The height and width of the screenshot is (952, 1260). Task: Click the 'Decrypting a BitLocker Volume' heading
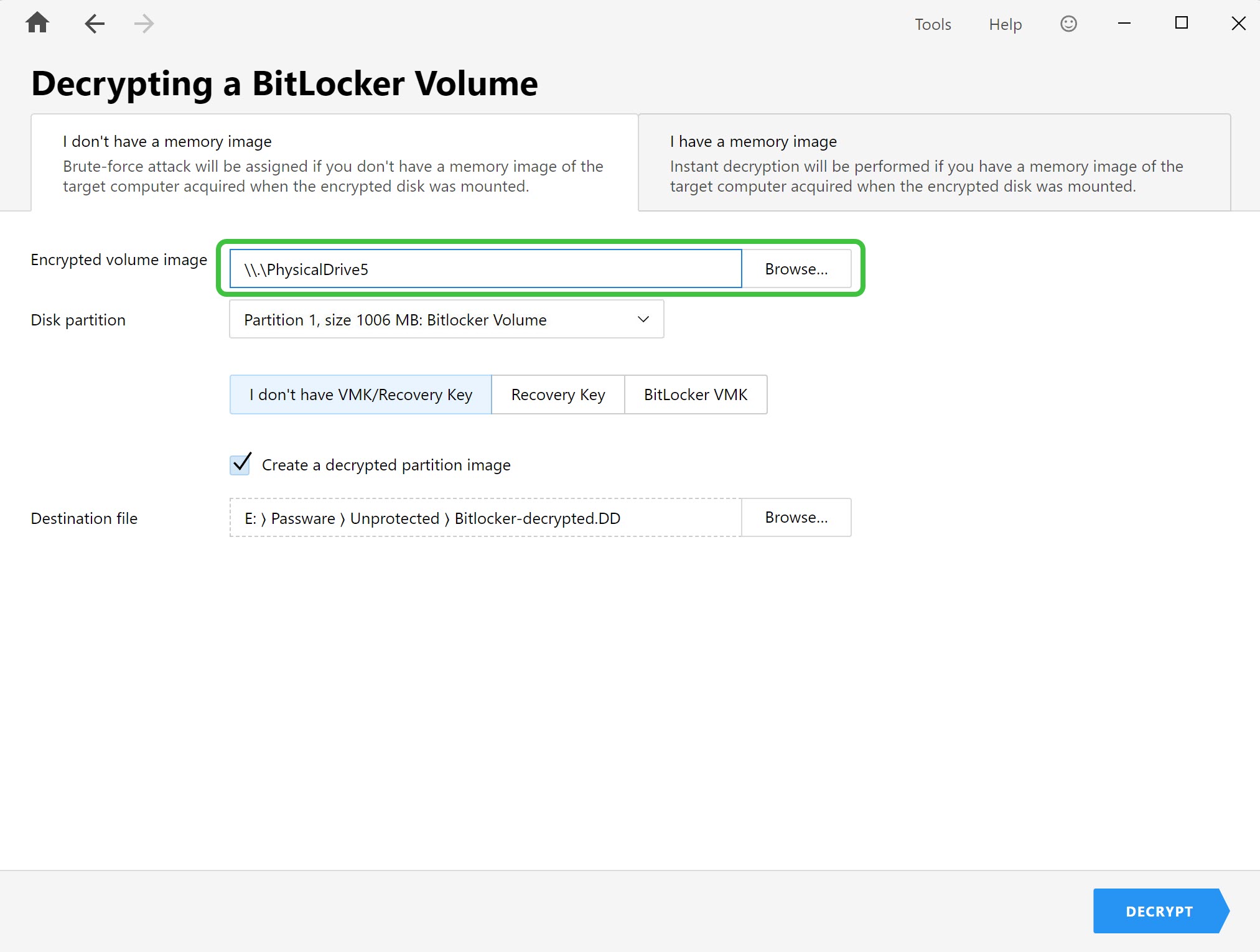(x=284, y=83)
